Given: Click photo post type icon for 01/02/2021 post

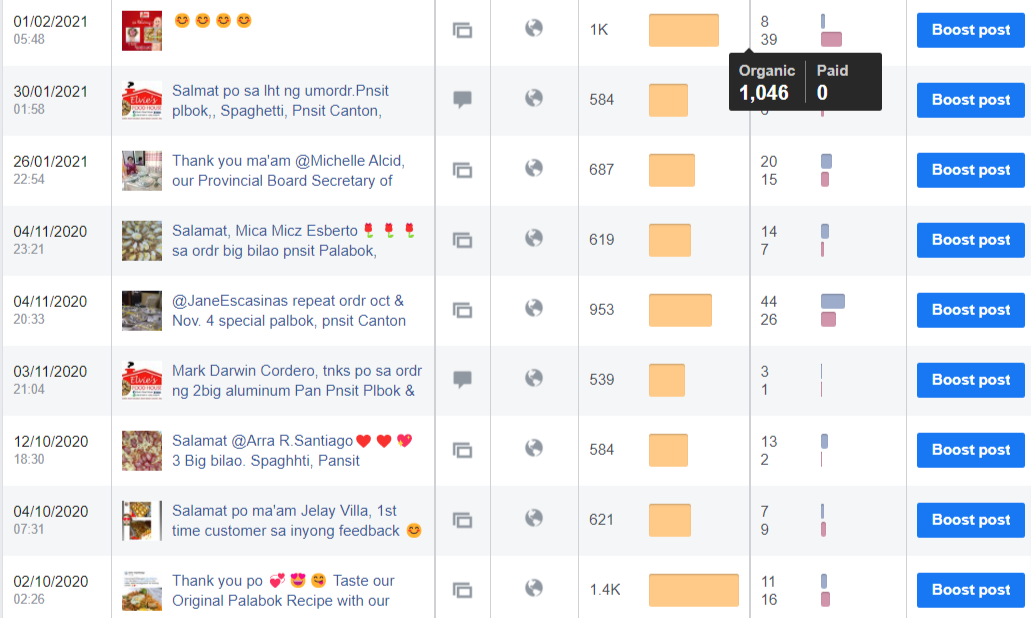Looking at the screenshot, I should tap(462, 30).
